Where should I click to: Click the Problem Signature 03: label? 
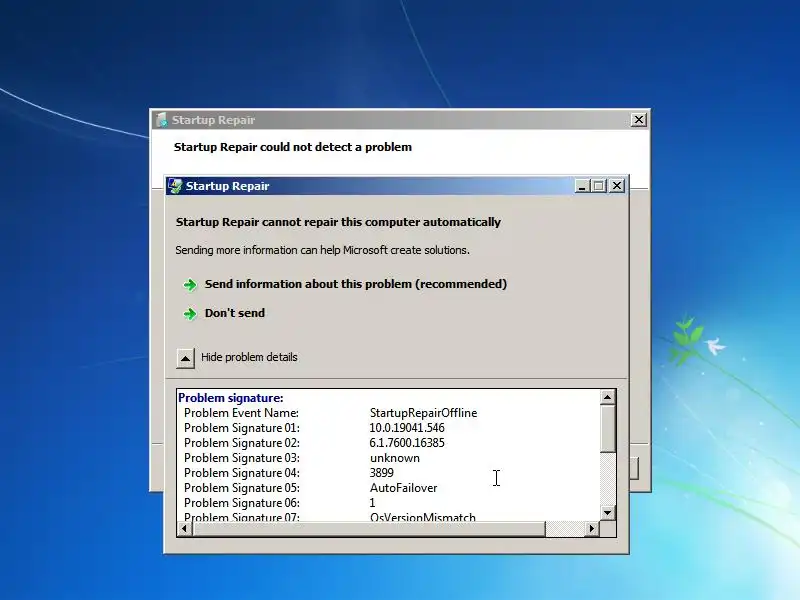(x=242, y=458)
